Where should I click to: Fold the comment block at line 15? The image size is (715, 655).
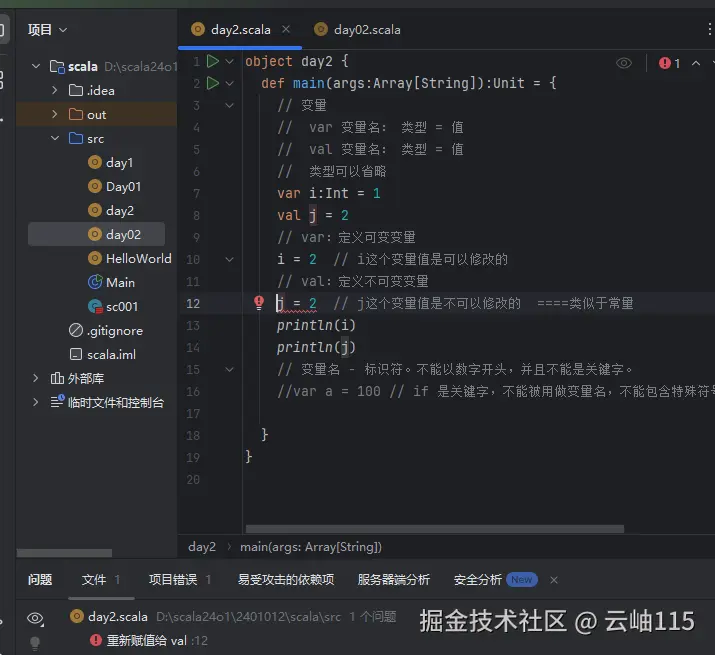[230, 369]
